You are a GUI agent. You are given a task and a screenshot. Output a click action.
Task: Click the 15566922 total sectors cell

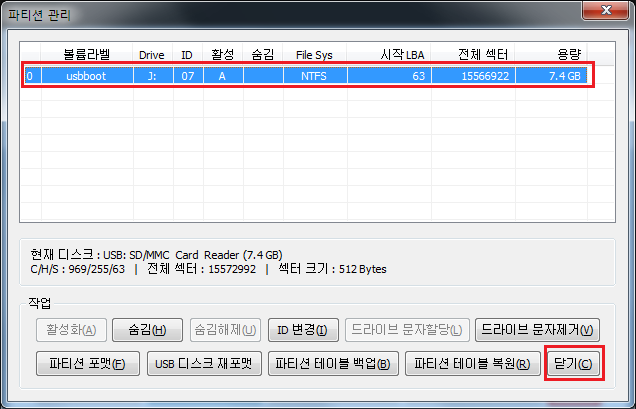point(473,76)
